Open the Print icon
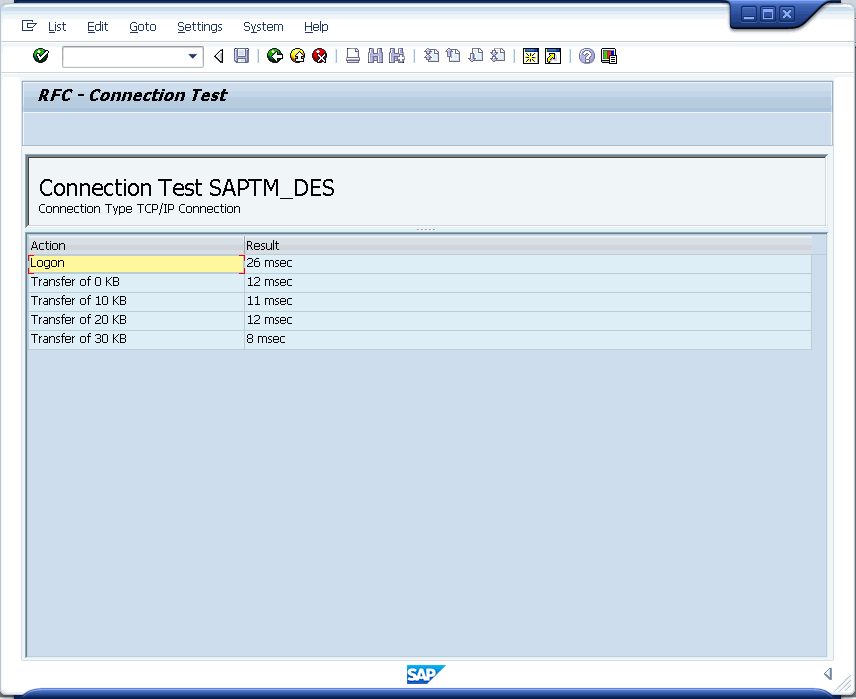 [352, 56]
